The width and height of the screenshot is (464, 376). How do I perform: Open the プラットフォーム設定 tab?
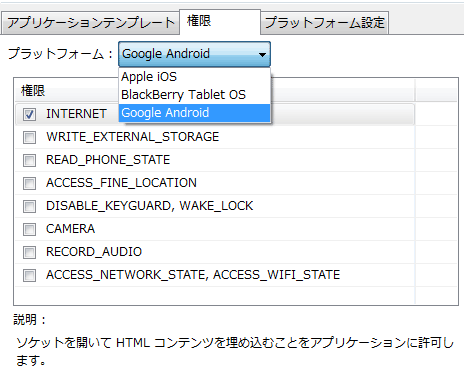(x=324, y=23)
